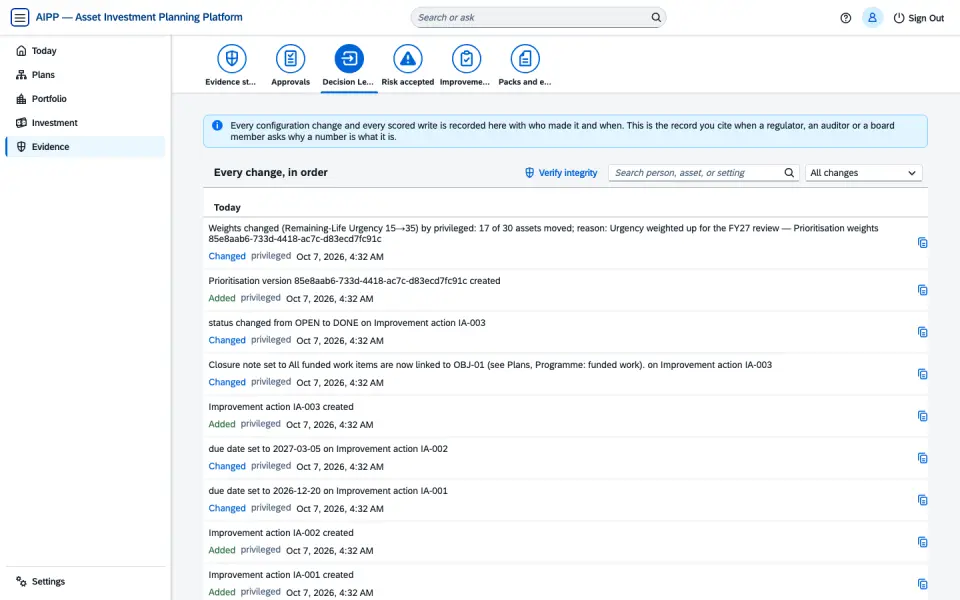Copy the Improvement action IA-001 created entry
This screenshot has width=960, height=600.
tap(922, 584)
